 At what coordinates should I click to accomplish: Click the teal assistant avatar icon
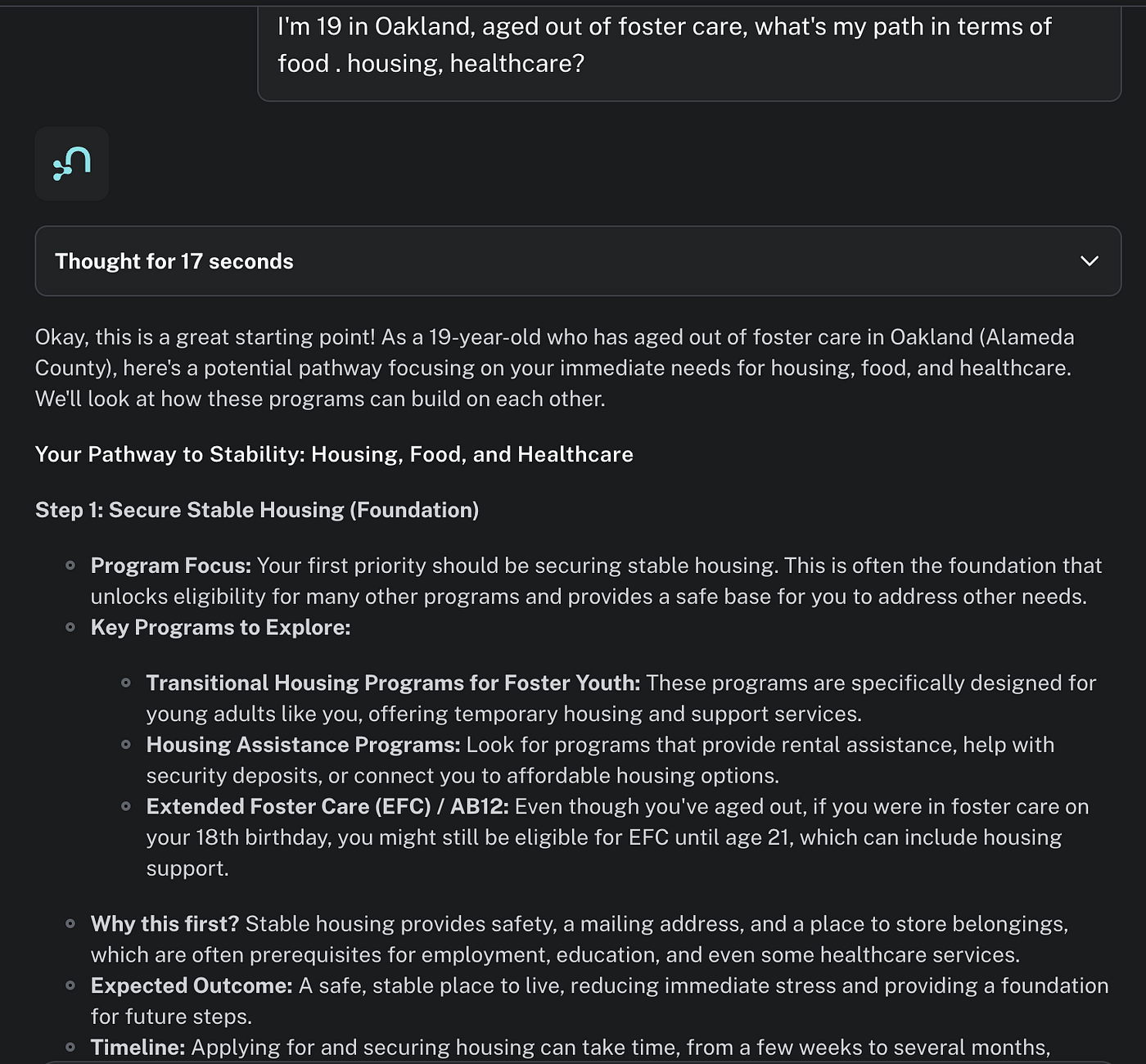click(71, 164)
